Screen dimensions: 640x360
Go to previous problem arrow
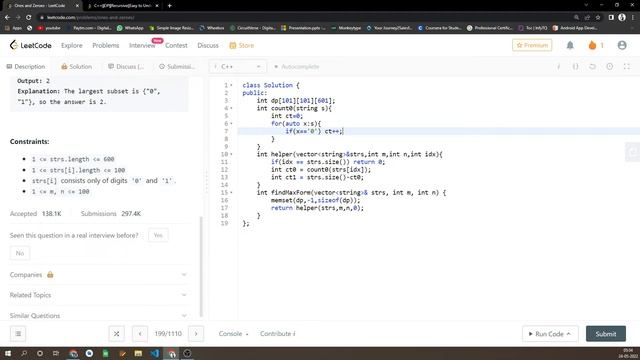140,333
